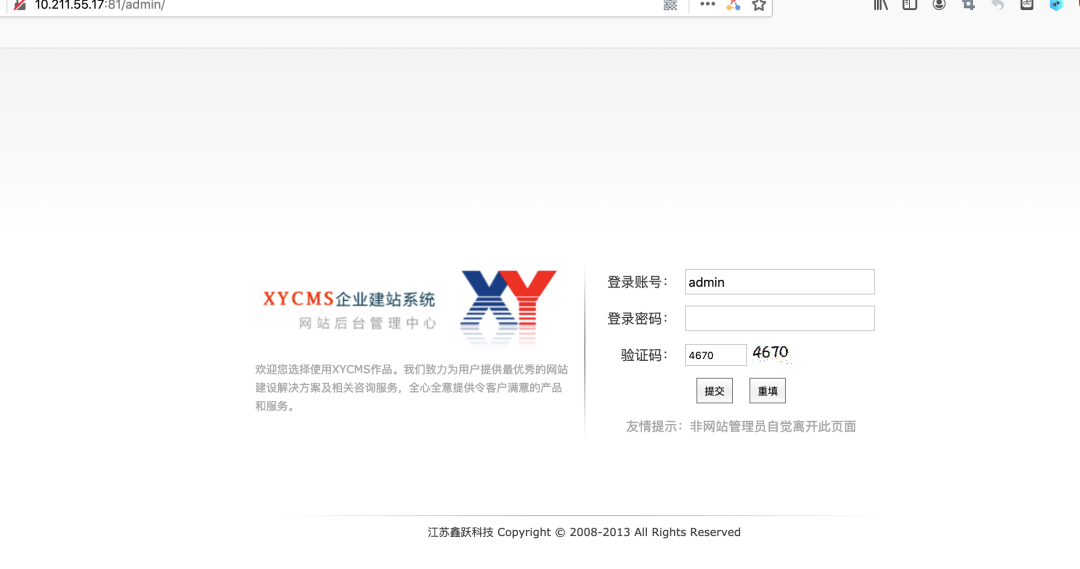Submit the login with 提交 button
This screenshot has height=569, width=1080.
click(714, 391)
